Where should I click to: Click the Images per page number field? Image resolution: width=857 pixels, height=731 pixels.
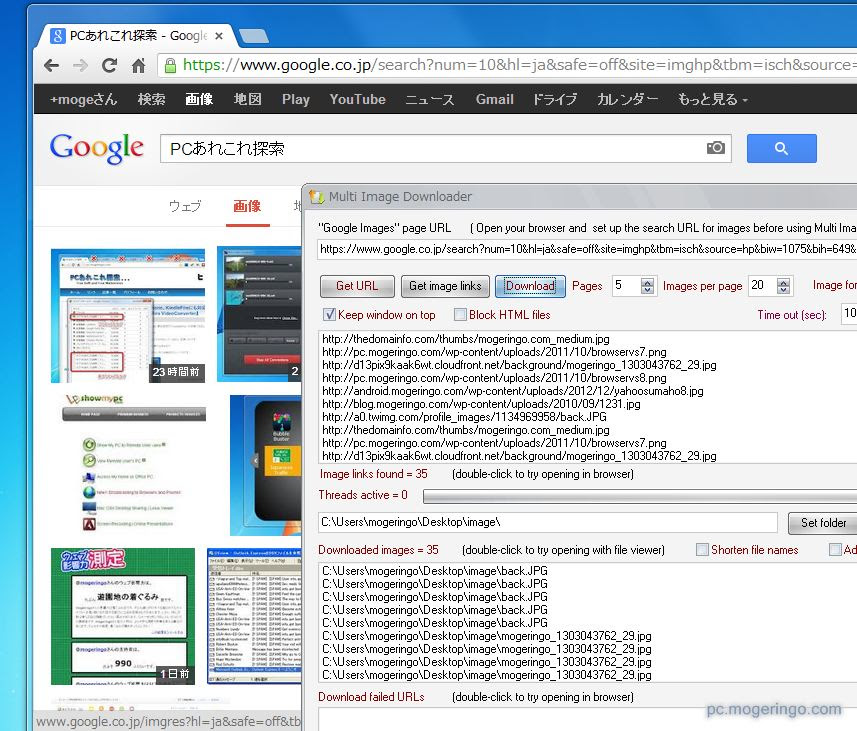coord(762,285)
